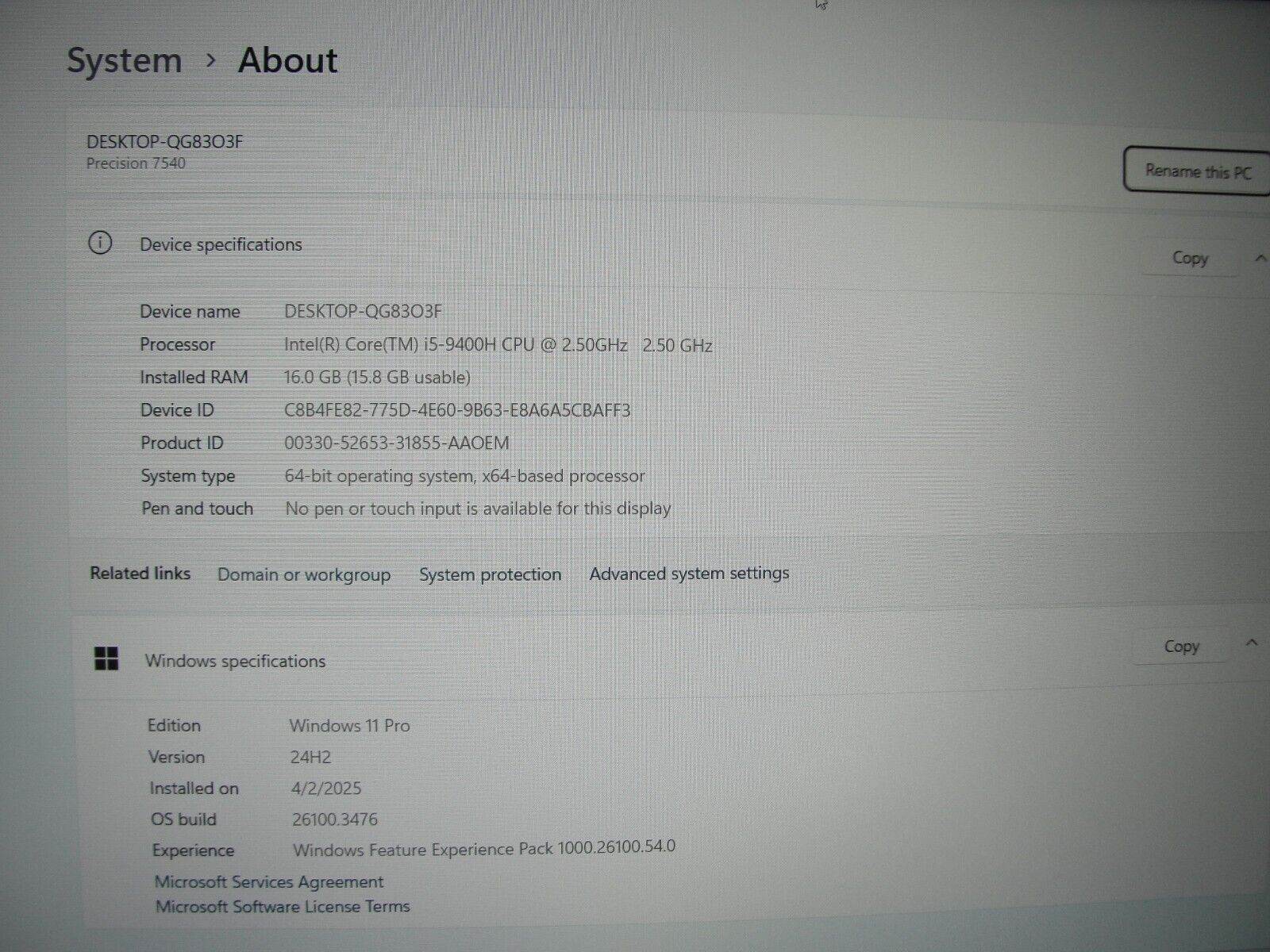Open Microsoft Software License Terms
The image size is (1270, 952).
tap(283, 906)
